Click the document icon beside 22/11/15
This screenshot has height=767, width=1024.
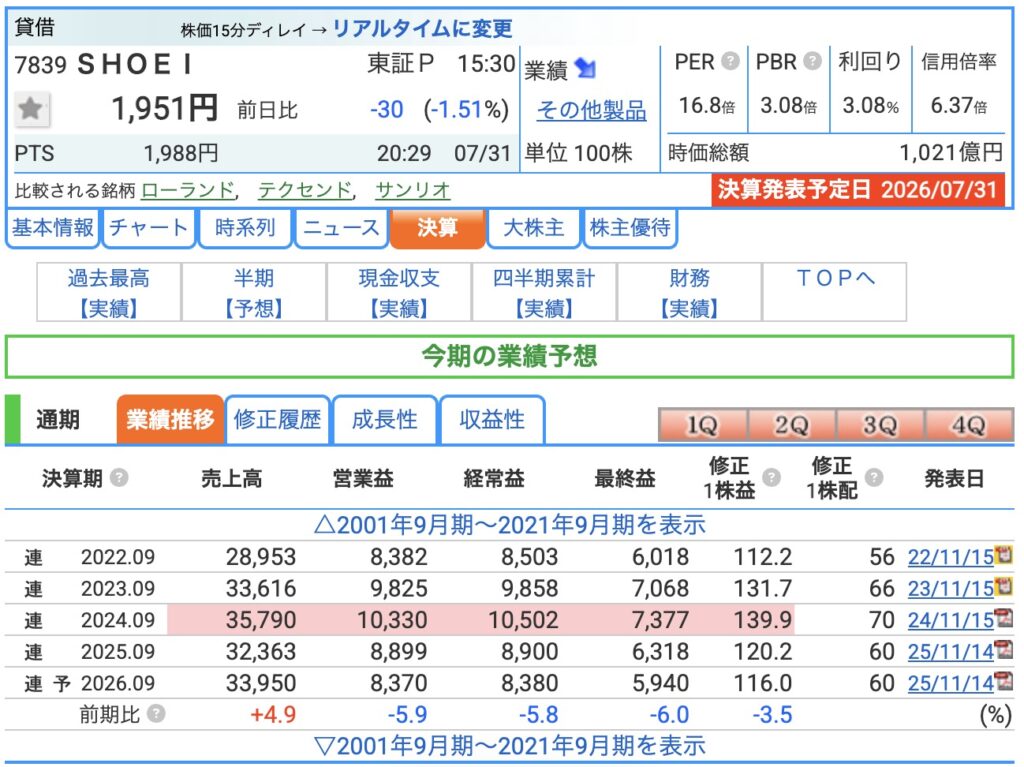1004,555
